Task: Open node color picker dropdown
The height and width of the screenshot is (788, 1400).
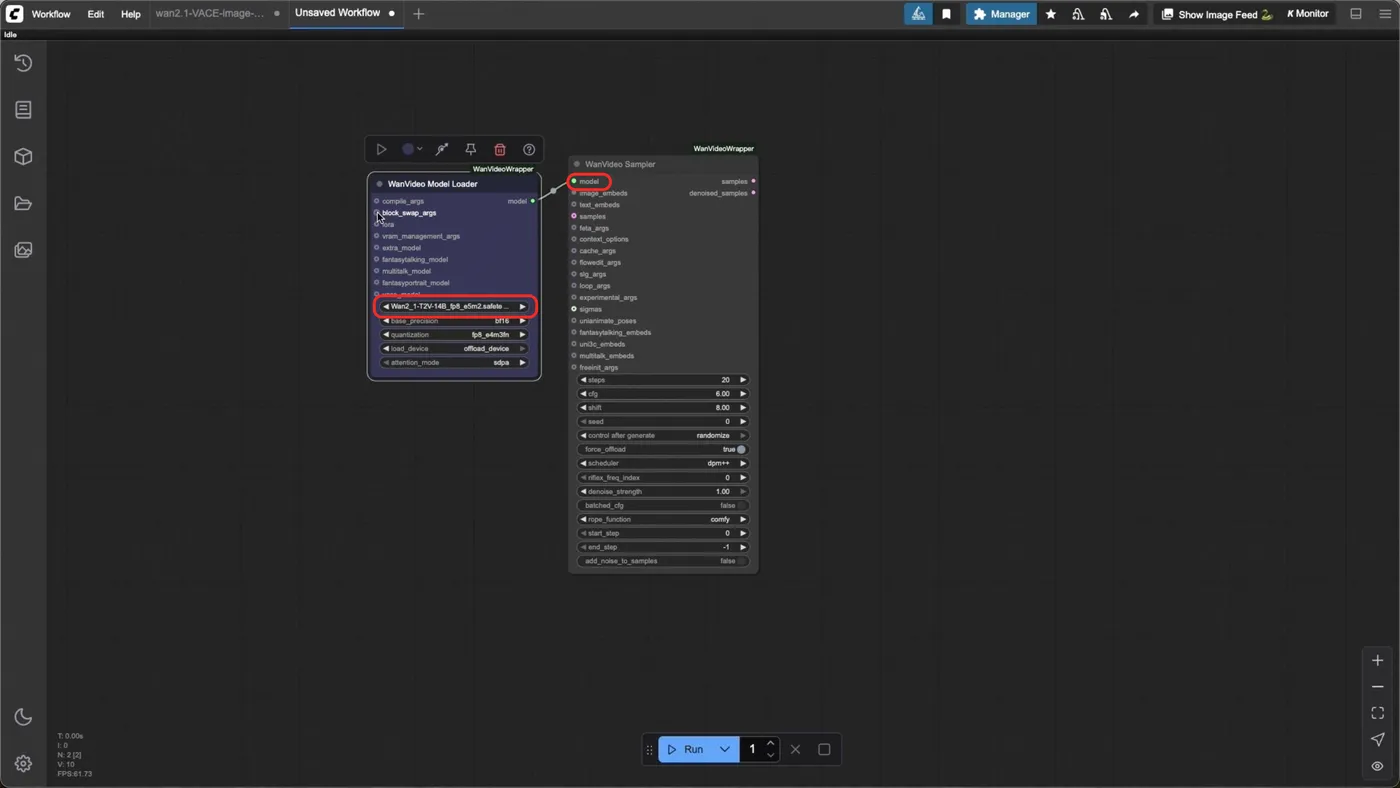Action: [x=412, y=149]
